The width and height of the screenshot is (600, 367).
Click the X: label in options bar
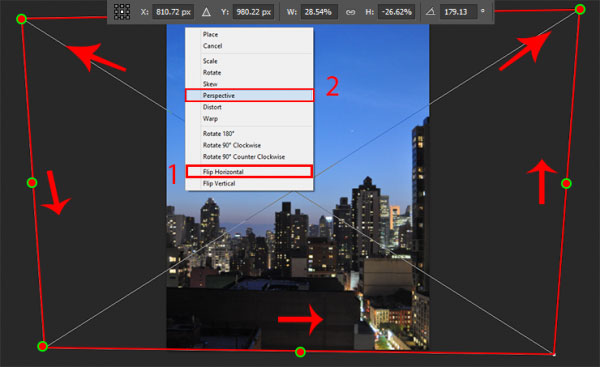[144, 12]
